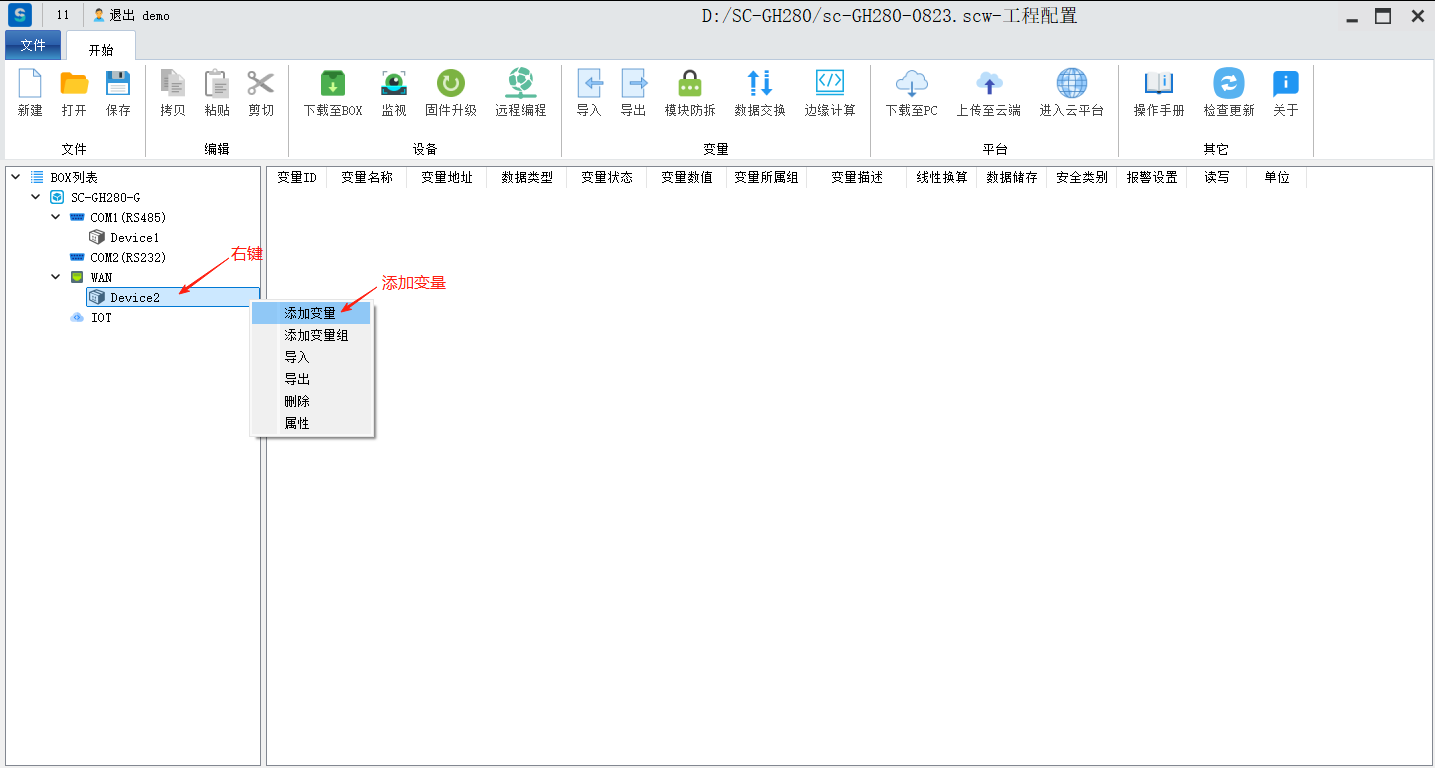Open 边缘计算 edge computing tool
Screen dimensions: 1435x768
829,84
